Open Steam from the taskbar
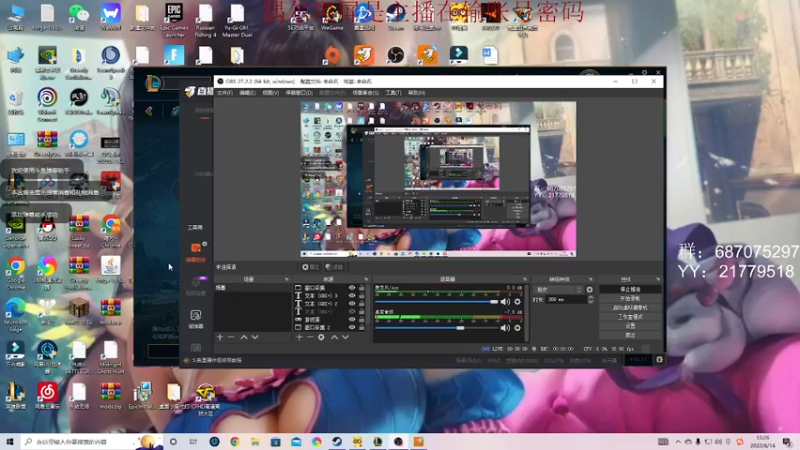Screen dimensions: 800x450 pos(337,442)
